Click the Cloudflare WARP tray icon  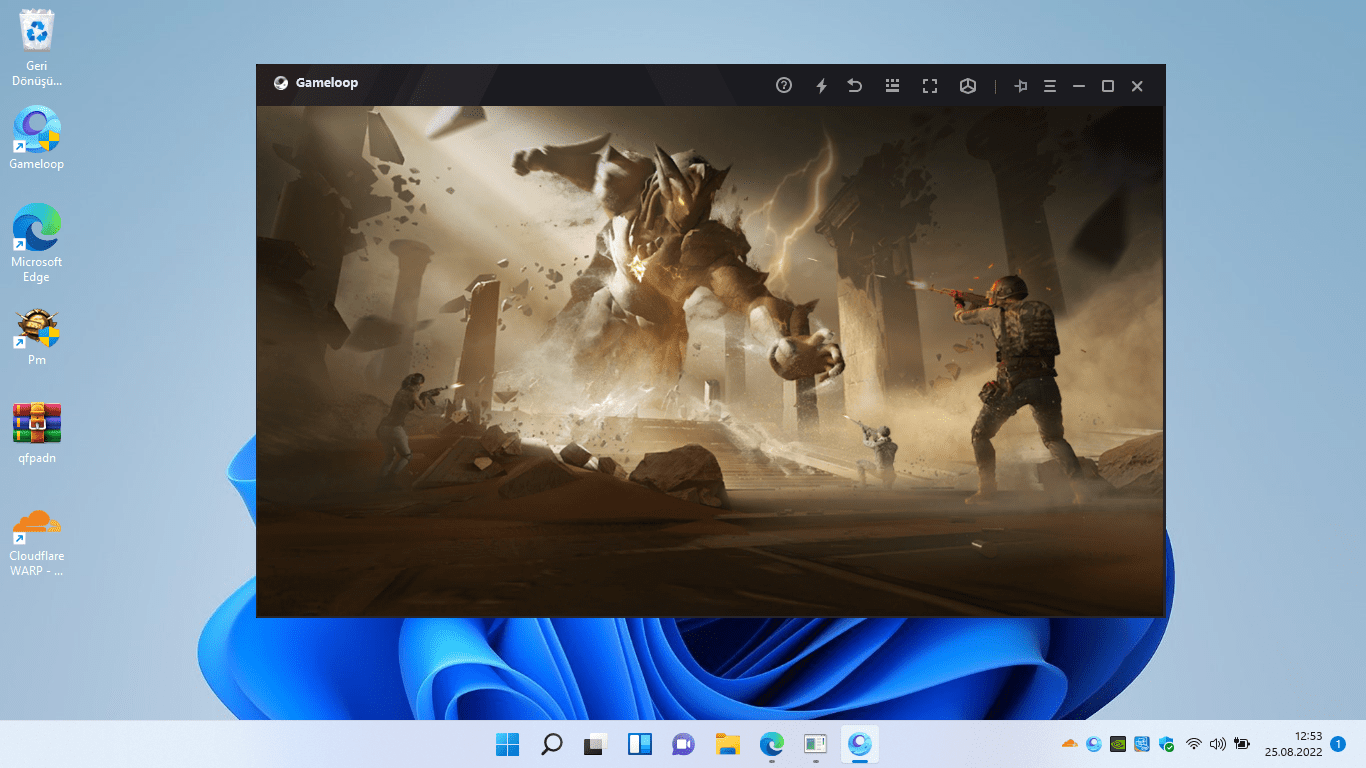(x=1069, y=744)
